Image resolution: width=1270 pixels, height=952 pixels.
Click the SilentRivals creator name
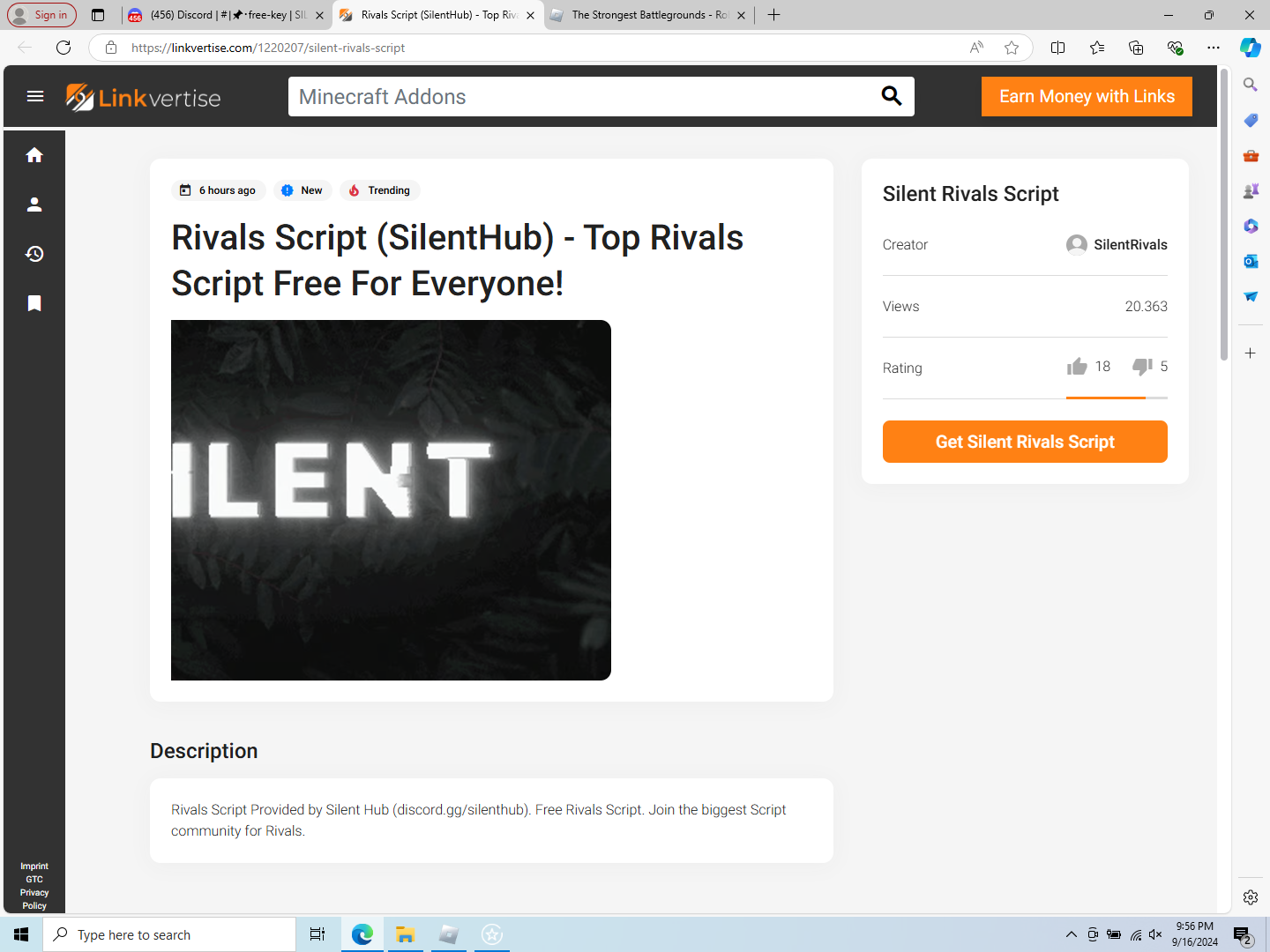(x=1131, y=245)
